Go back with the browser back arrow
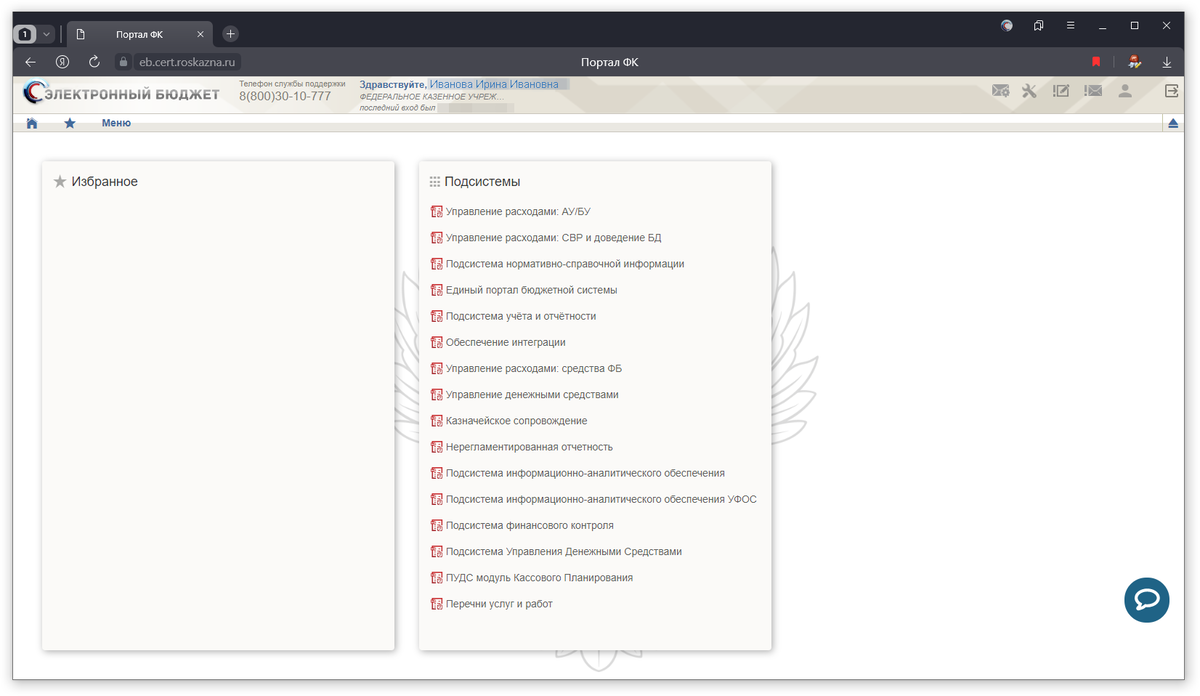 pyautogui.click(x=30, y=62)
